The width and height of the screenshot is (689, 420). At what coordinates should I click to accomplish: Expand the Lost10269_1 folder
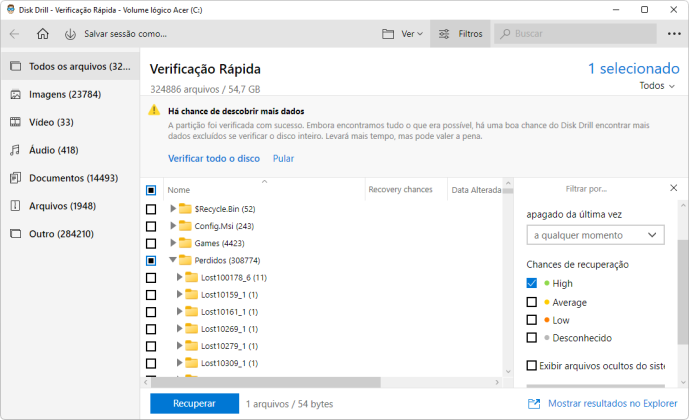(179, 328)
